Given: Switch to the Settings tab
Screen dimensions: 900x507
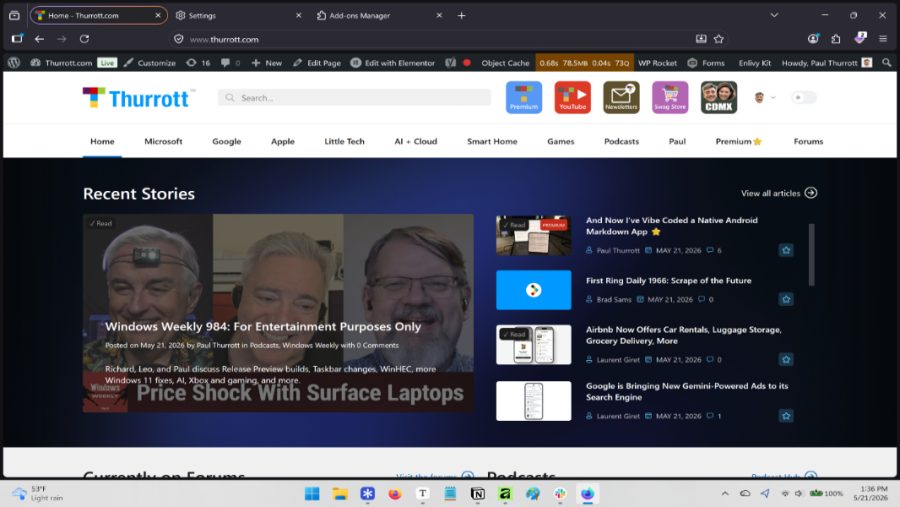Looking at the screenshot, I should click(238, 16).
